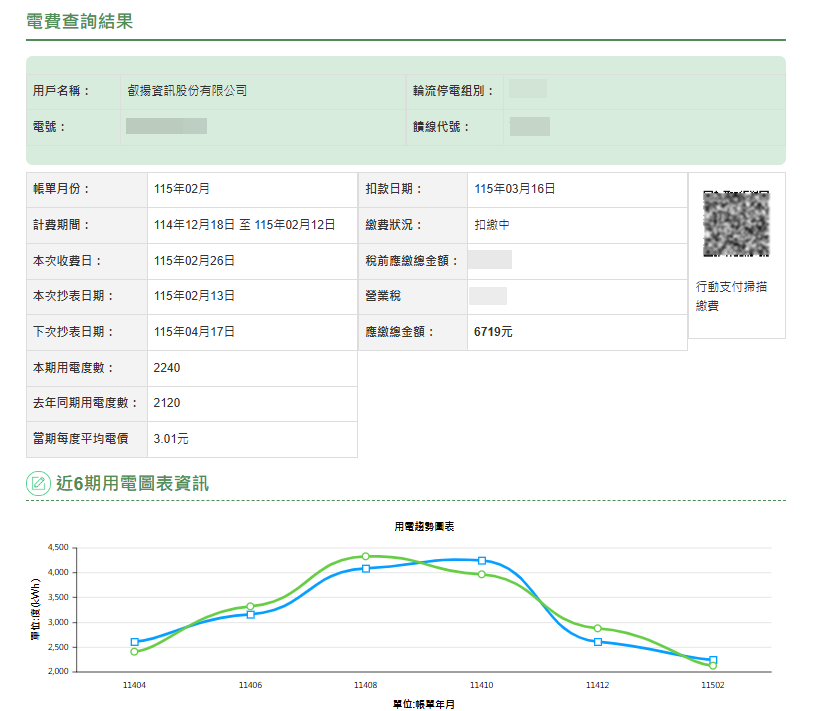Click the 電費查詢結果 page heading
Screen dimensions: 827x711
coord(79,21)
